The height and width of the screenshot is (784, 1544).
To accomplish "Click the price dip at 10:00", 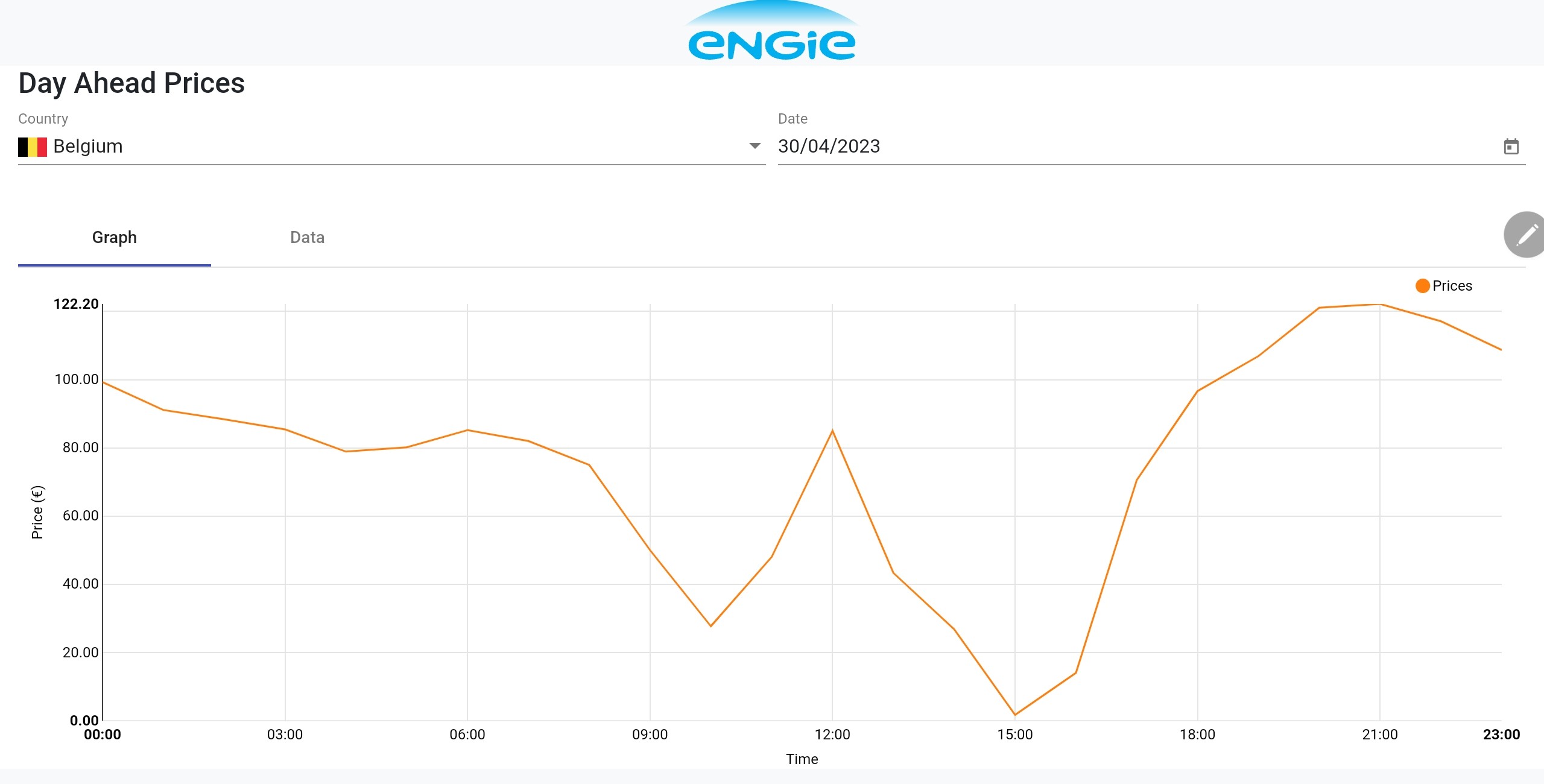I will pyautogui.click(x=710, y=626).
